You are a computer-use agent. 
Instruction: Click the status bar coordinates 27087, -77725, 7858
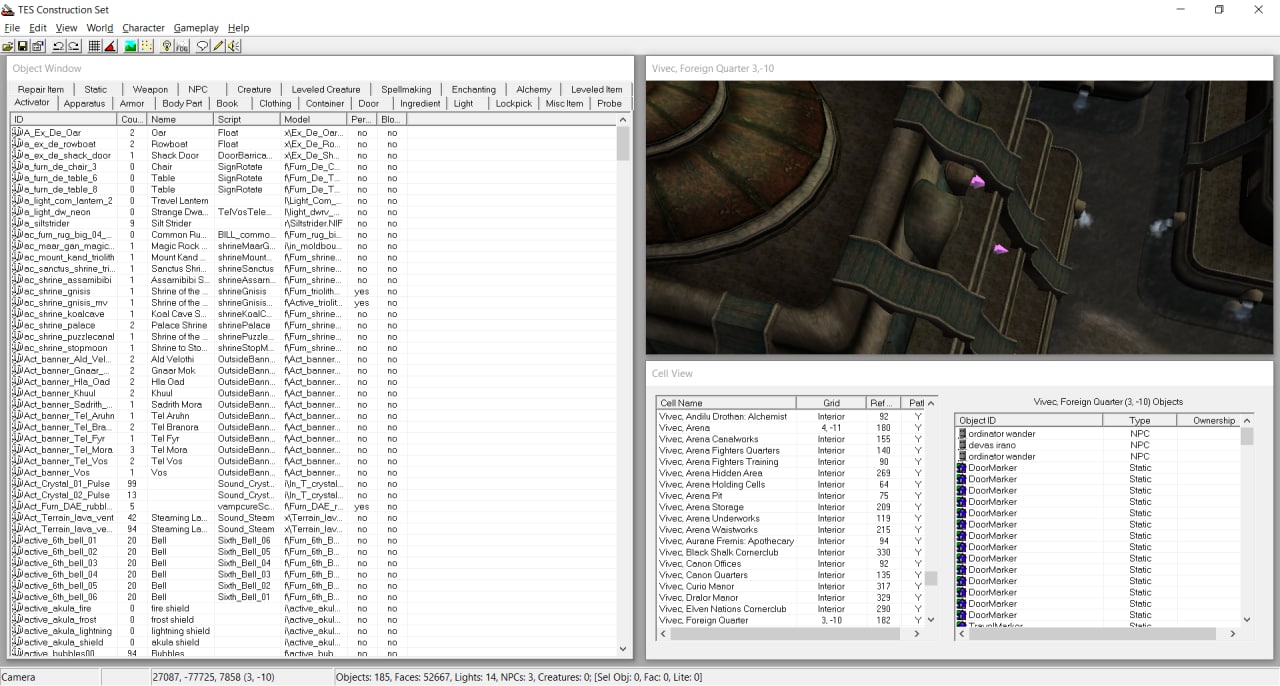[x=213, y=677]
